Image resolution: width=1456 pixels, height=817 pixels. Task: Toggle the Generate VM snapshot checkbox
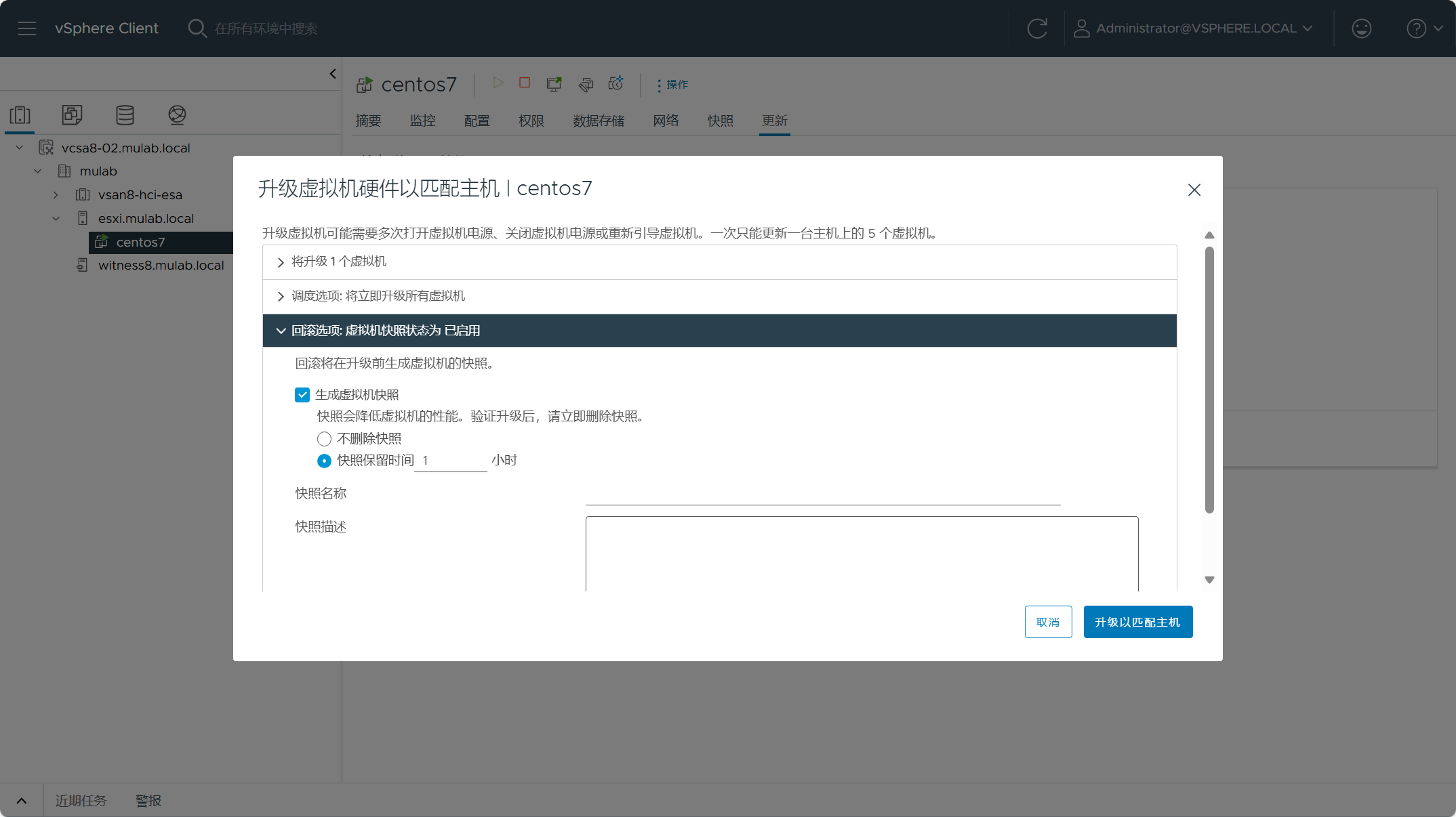pyautogui.click(x=302, y=395)
